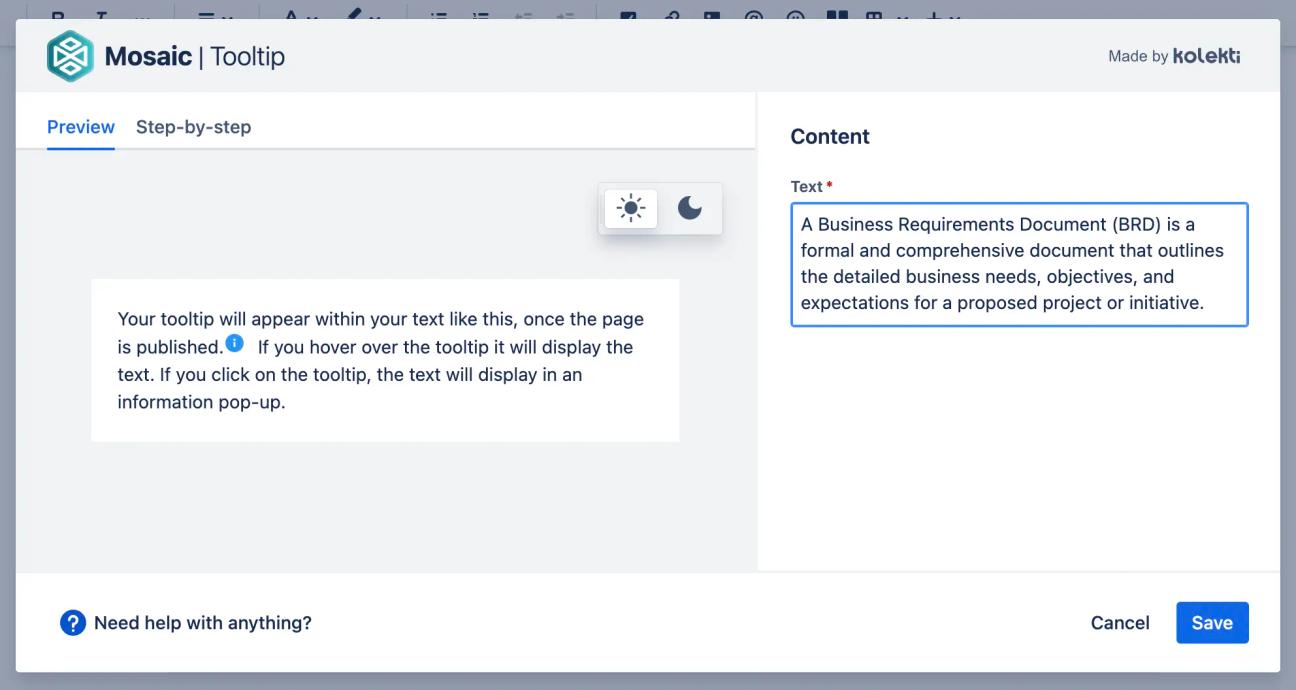The image size is (1296, 690).
Task: Click the blue info tooltip icon in preview
Action: coord(234,344)
